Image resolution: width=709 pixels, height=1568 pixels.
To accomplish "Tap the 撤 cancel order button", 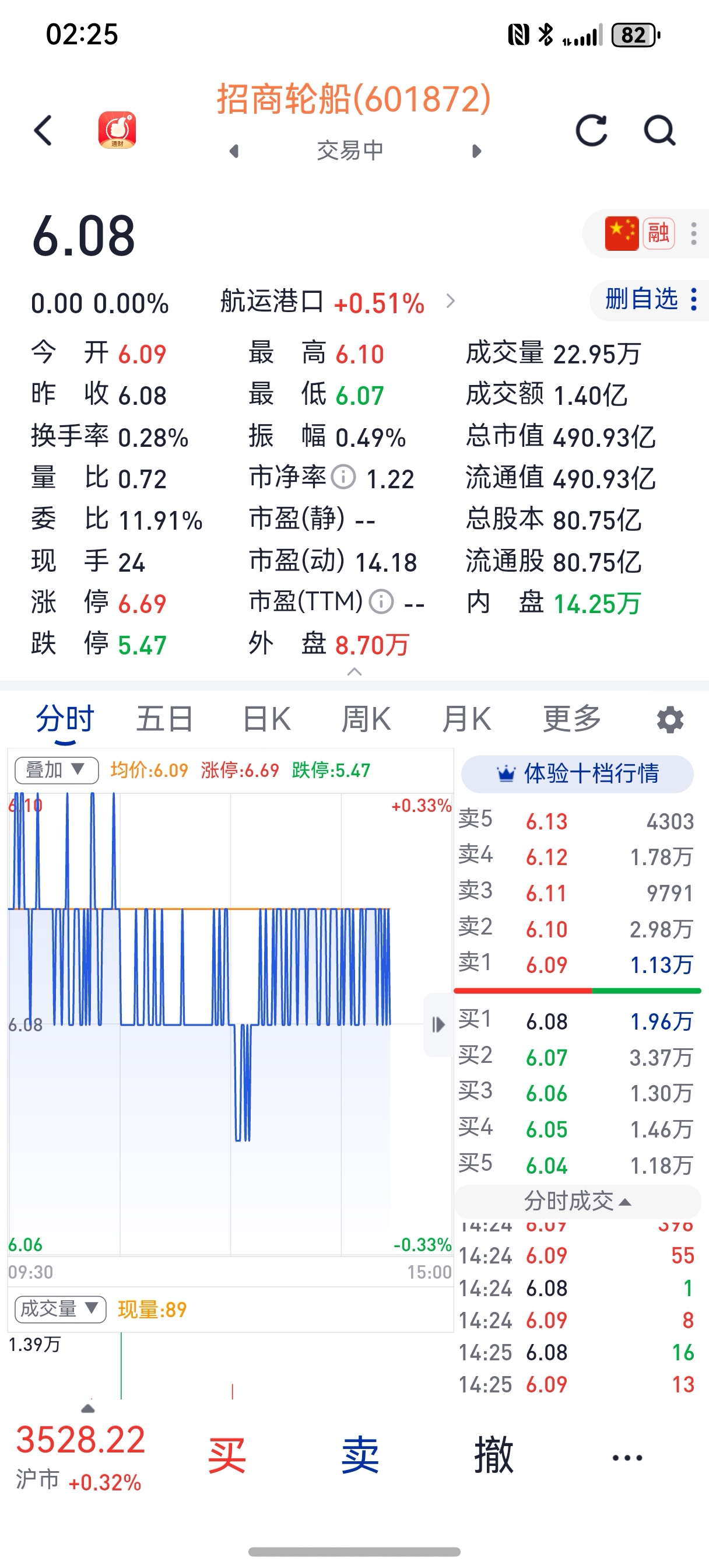I will (494, 1457).
